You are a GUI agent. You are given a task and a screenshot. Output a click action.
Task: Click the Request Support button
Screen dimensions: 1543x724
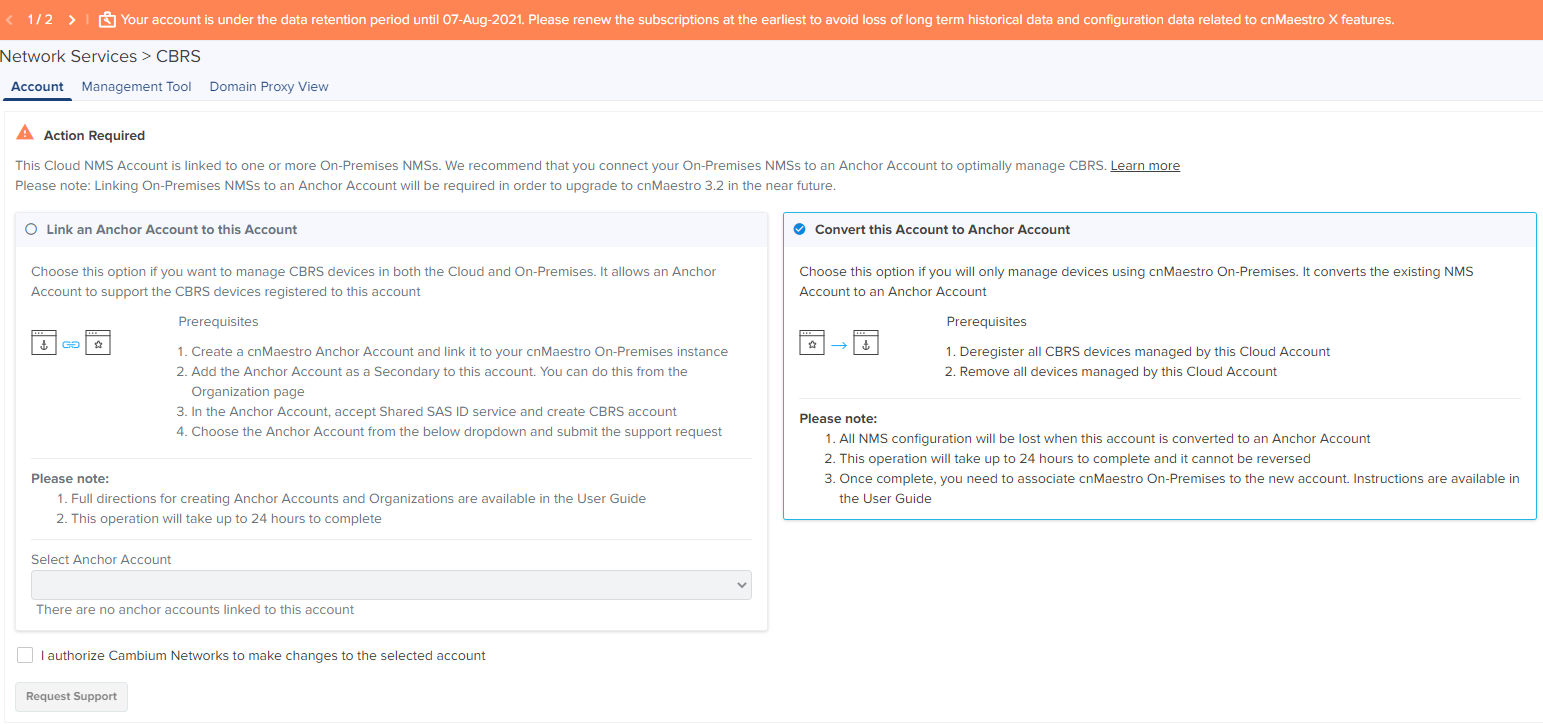[71, 696]
